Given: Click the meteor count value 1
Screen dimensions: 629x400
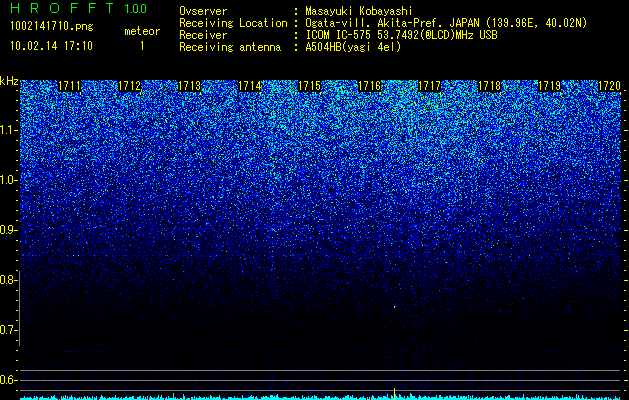Looking at the screenshot, I should 142,46.
